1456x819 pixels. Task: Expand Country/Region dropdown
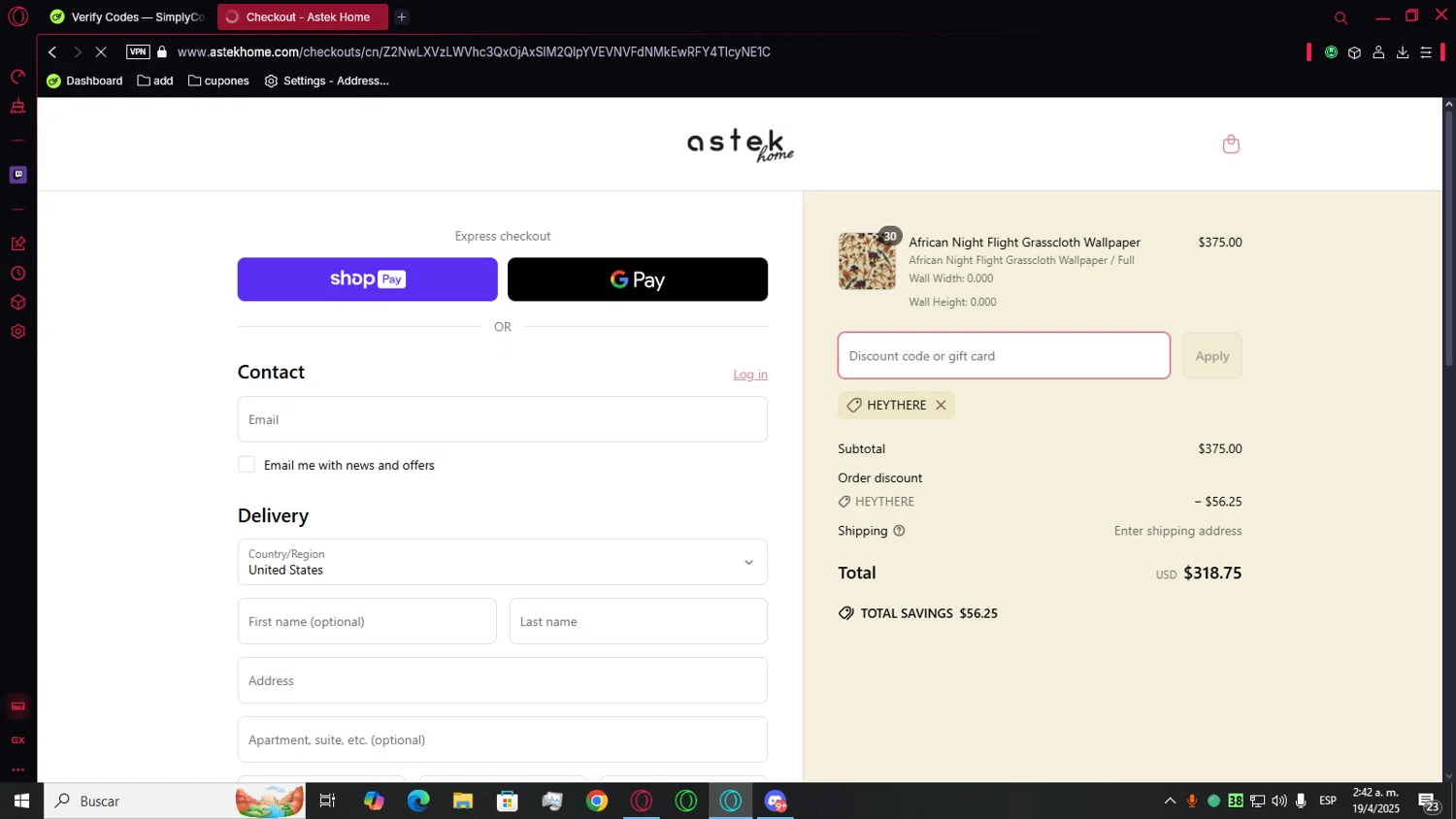[503, 562]
